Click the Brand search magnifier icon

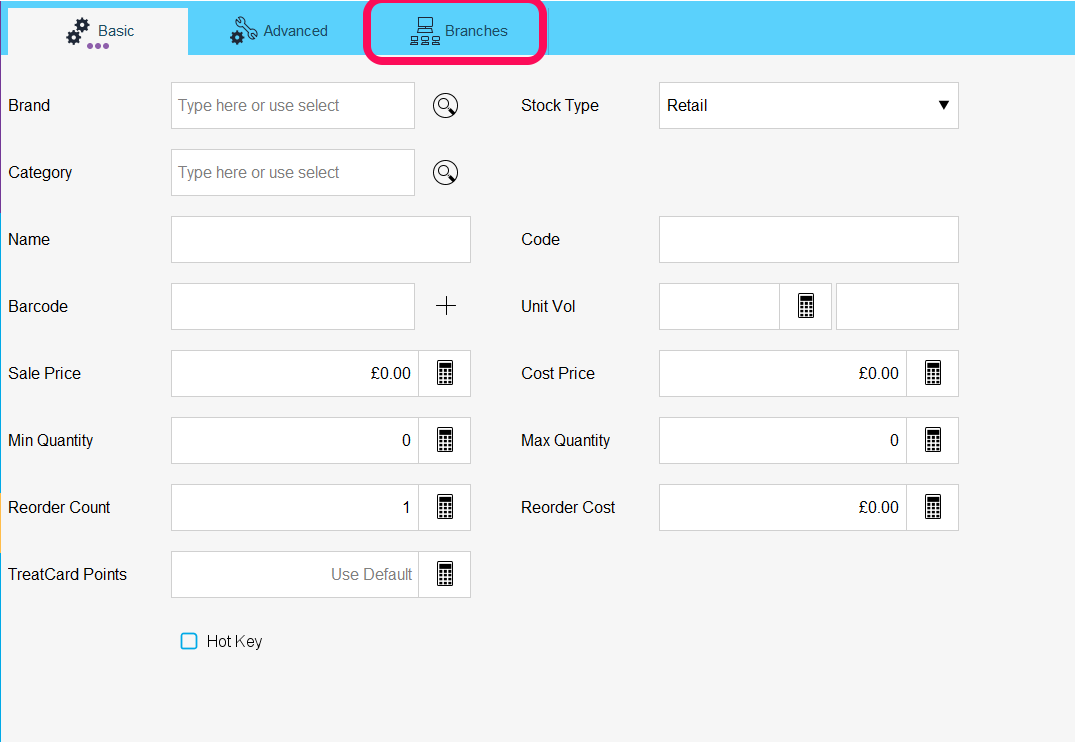tap(446, 106)
